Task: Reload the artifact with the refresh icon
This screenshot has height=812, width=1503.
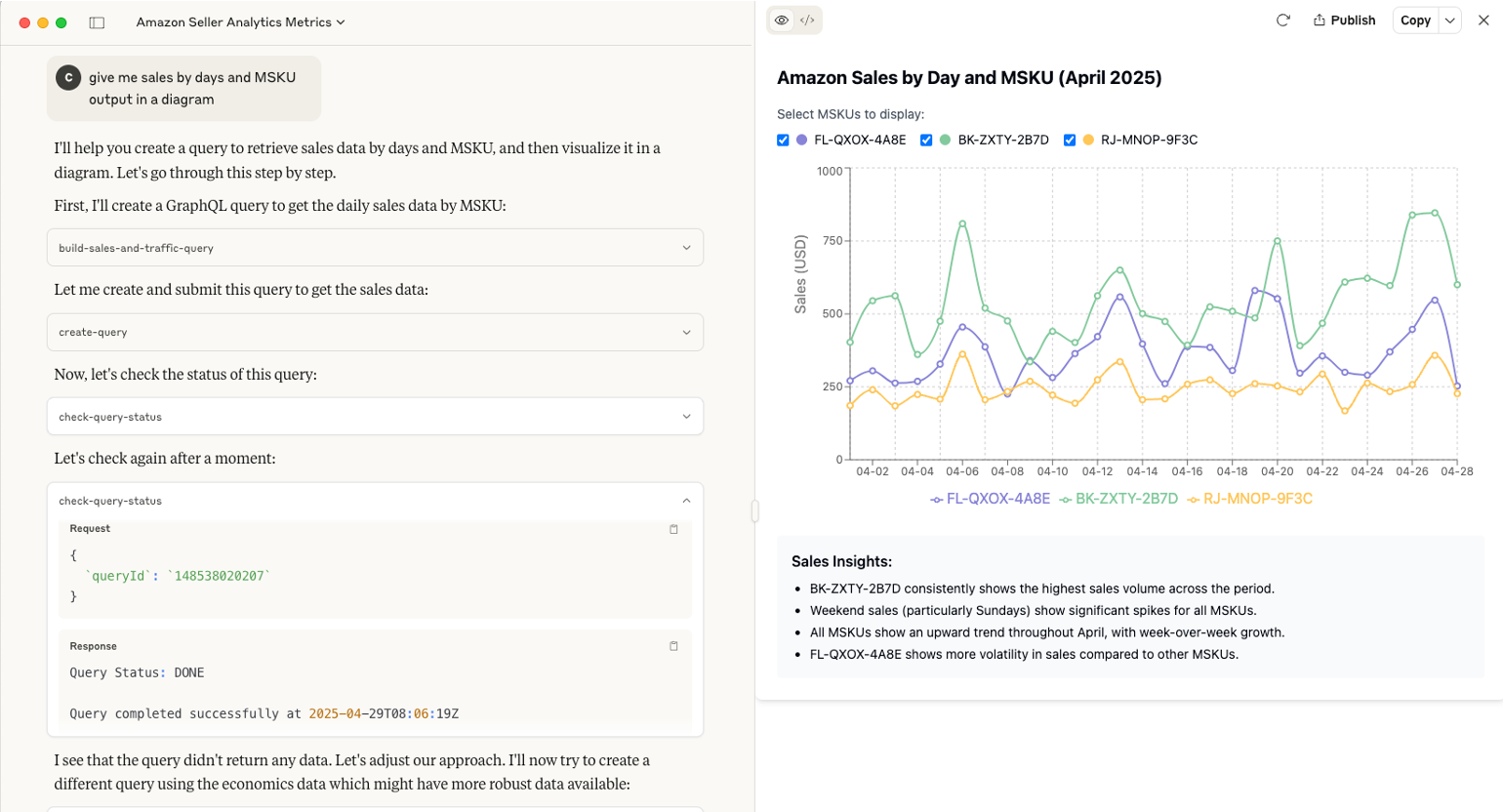Action: click(1283, 20)
